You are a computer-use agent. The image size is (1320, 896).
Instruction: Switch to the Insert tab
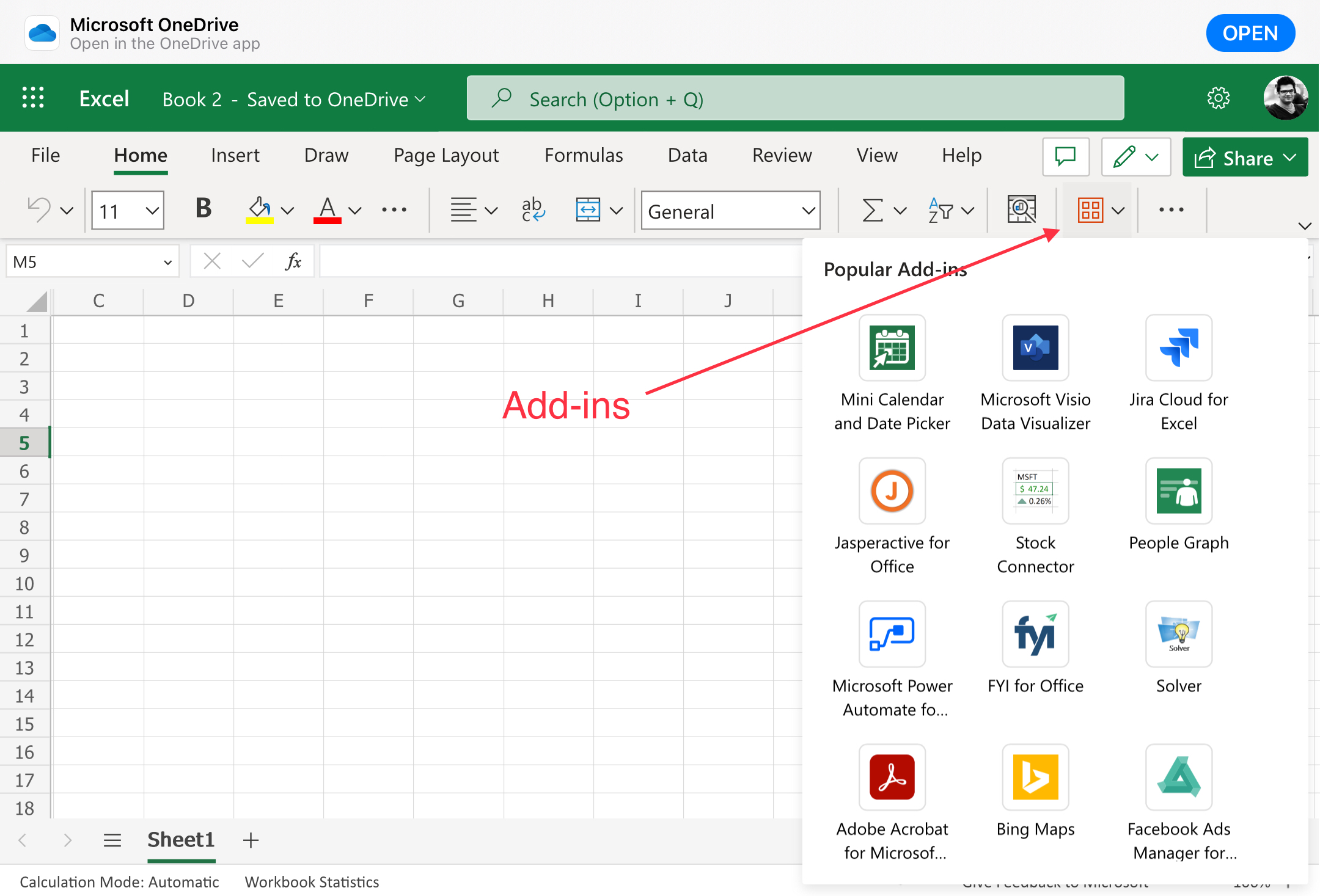tap(235, 155)
